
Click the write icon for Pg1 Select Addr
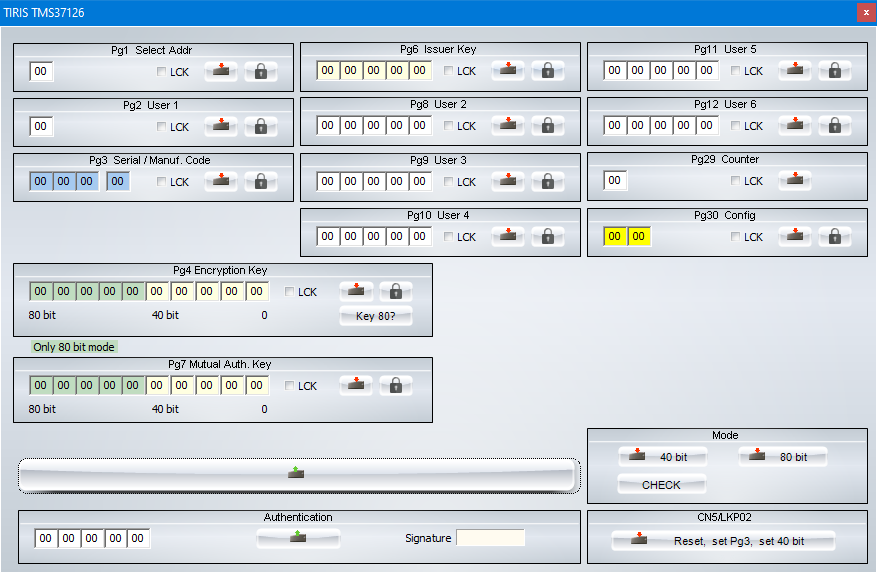(x=221, y=71)
